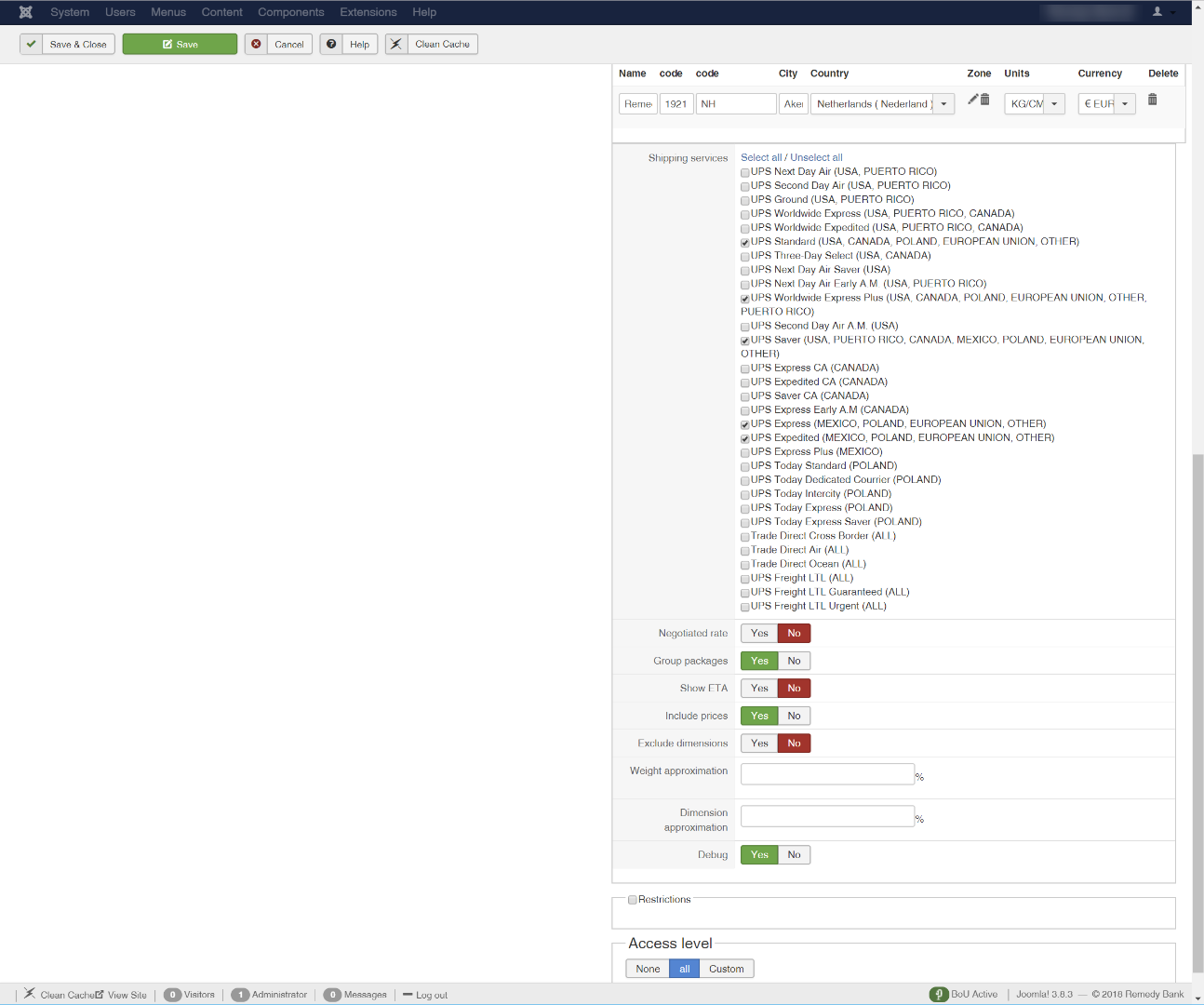
Task: Open the Extensions menu
Action: 368,12
